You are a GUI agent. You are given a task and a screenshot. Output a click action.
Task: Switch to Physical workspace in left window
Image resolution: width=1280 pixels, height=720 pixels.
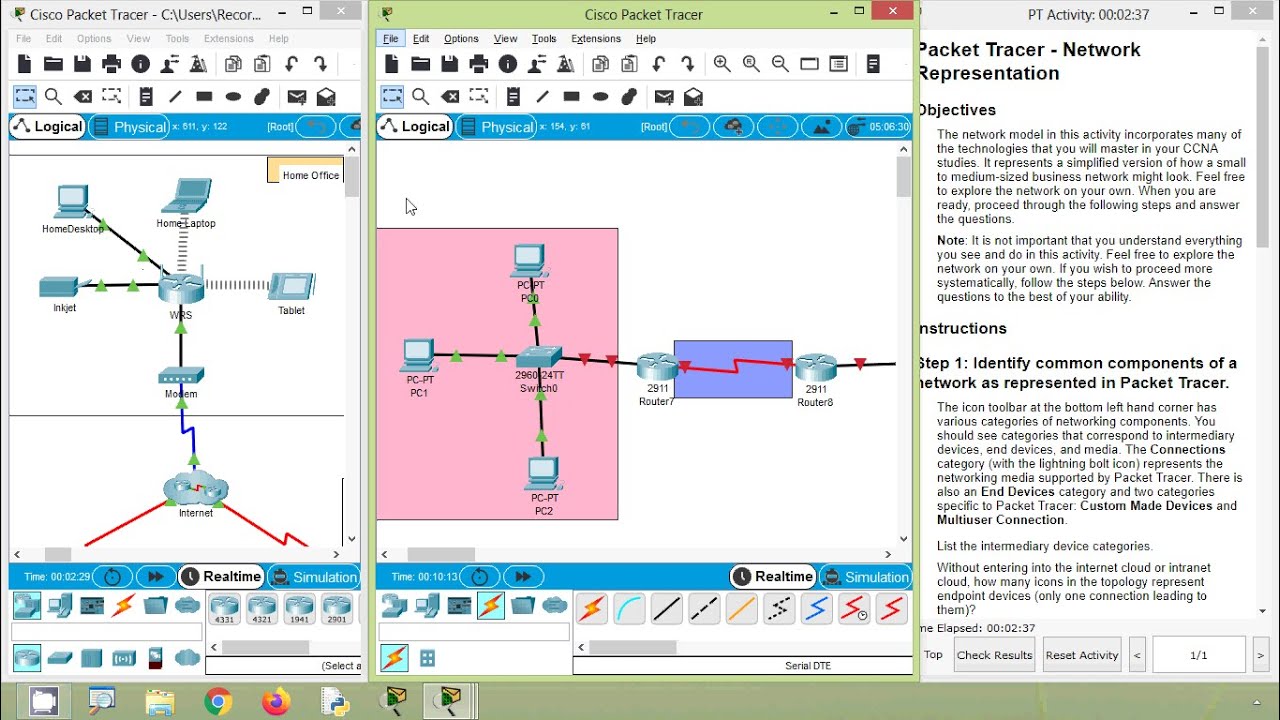click(128, 127)
